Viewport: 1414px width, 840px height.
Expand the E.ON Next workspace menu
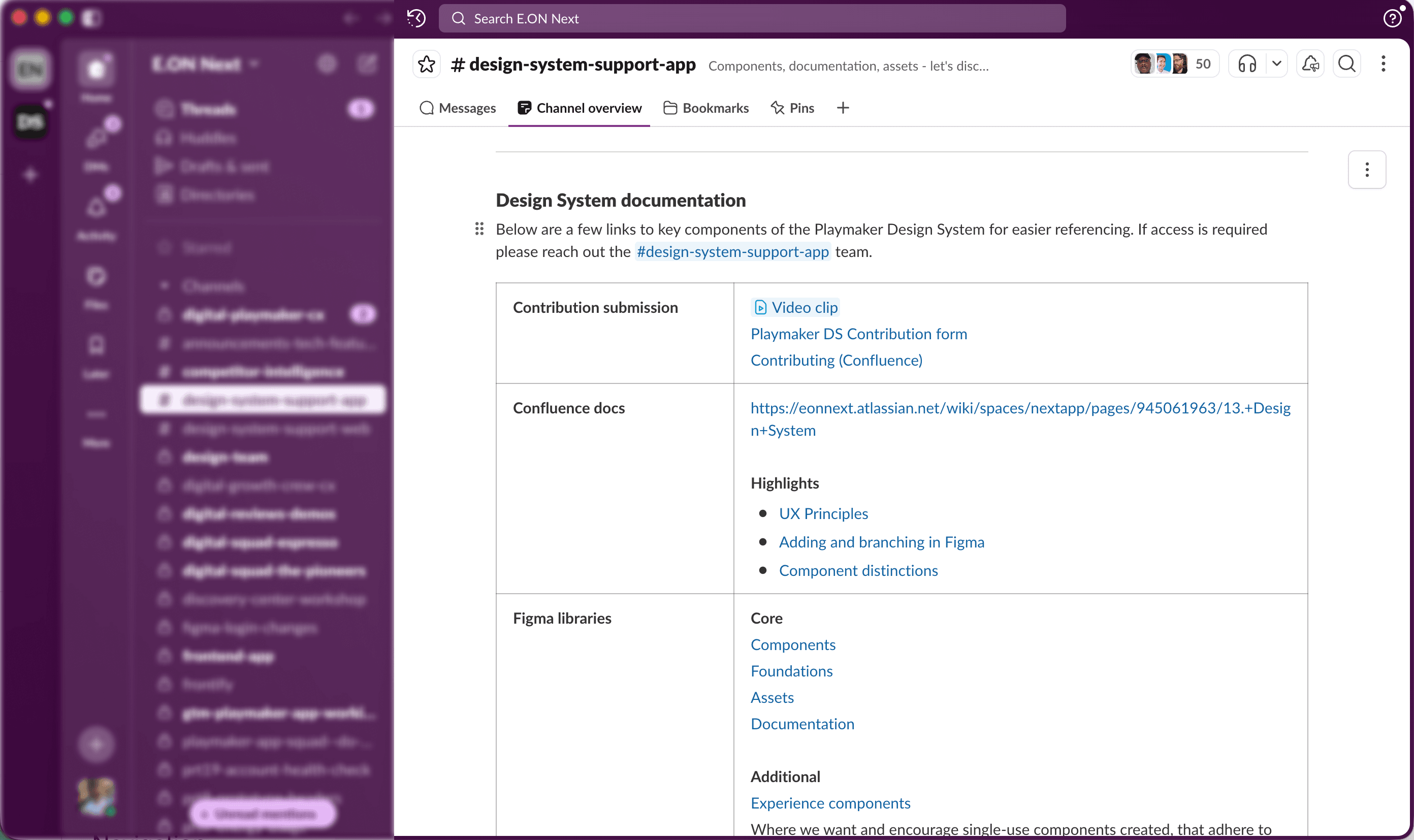point(204,64)
